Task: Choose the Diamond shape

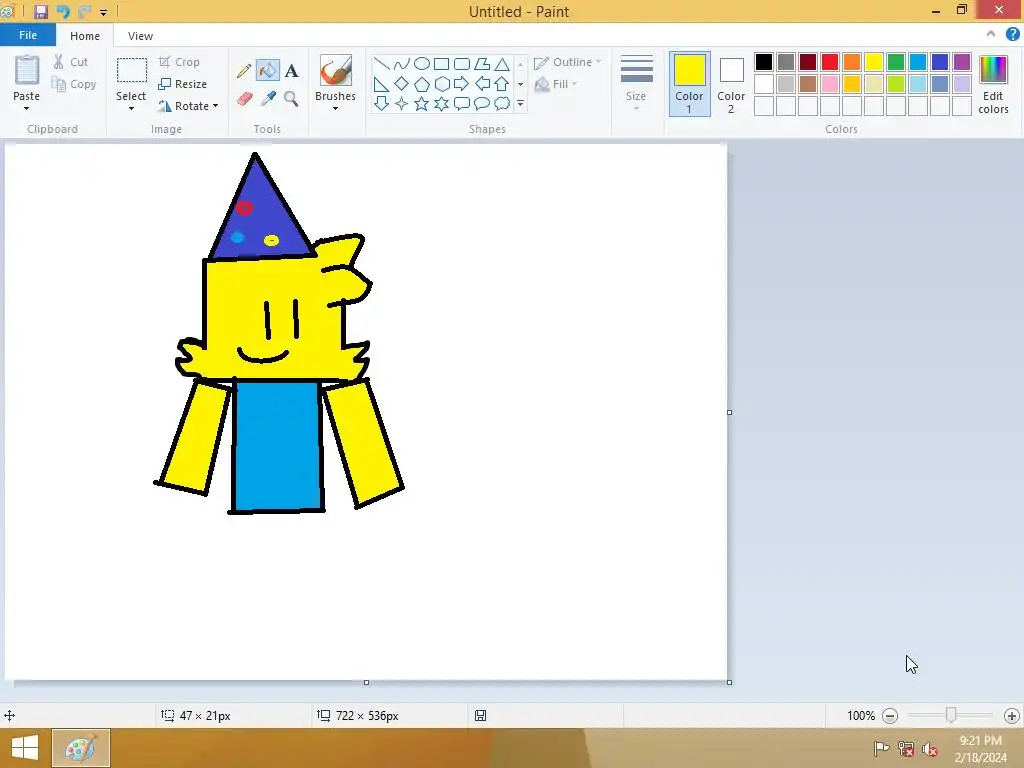Action: pyautogui.click(x=402, y=84)
